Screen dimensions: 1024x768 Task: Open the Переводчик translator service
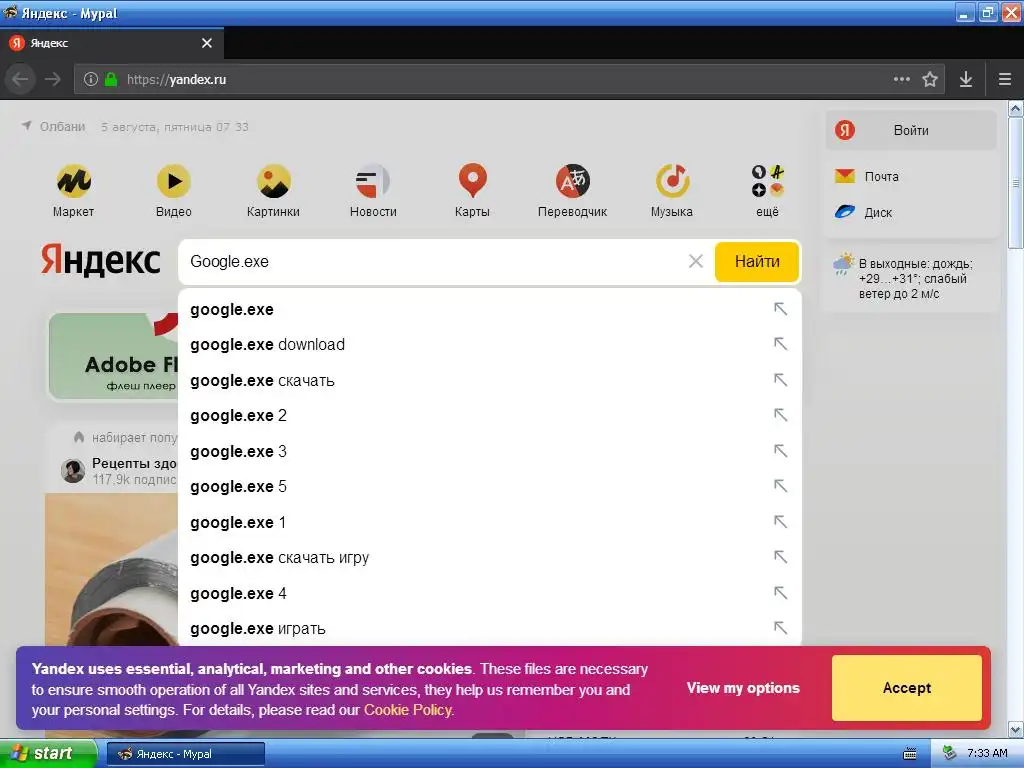tap(573, 182)
